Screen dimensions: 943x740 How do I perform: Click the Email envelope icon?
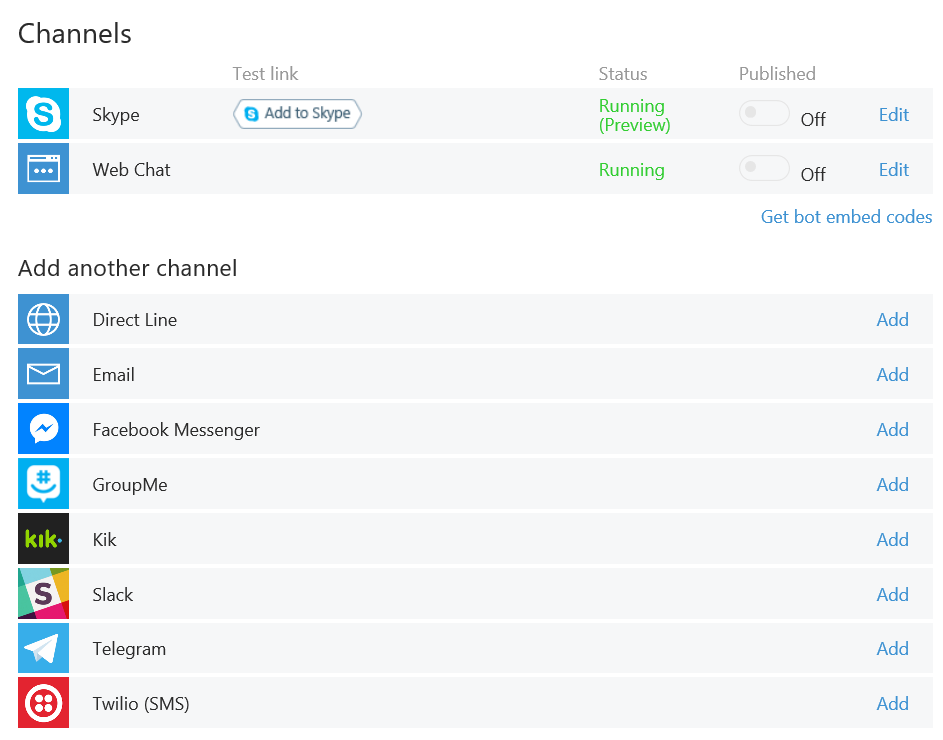click(x=43, y=374)
